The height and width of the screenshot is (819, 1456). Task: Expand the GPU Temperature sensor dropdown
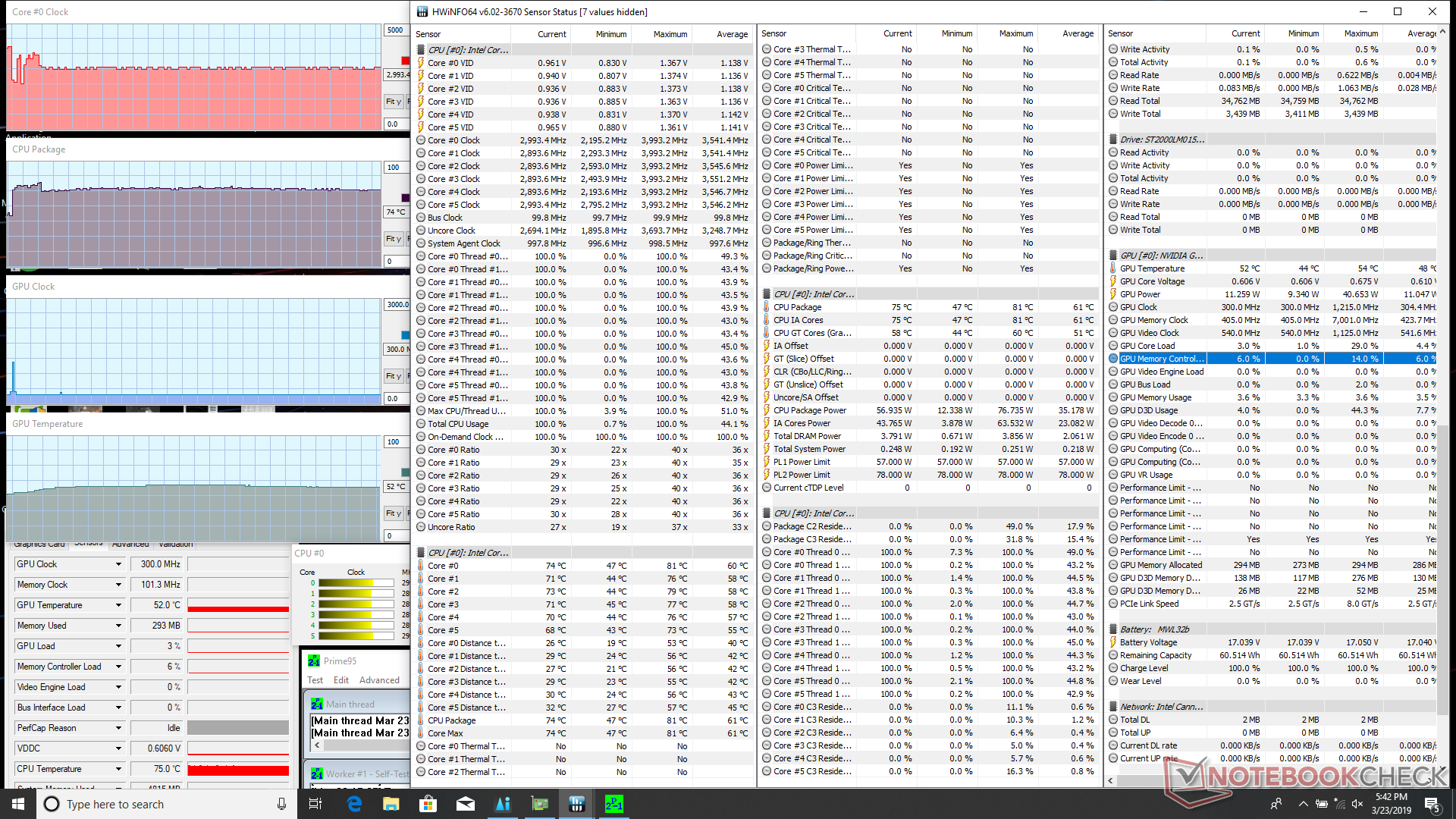(118, 605)
